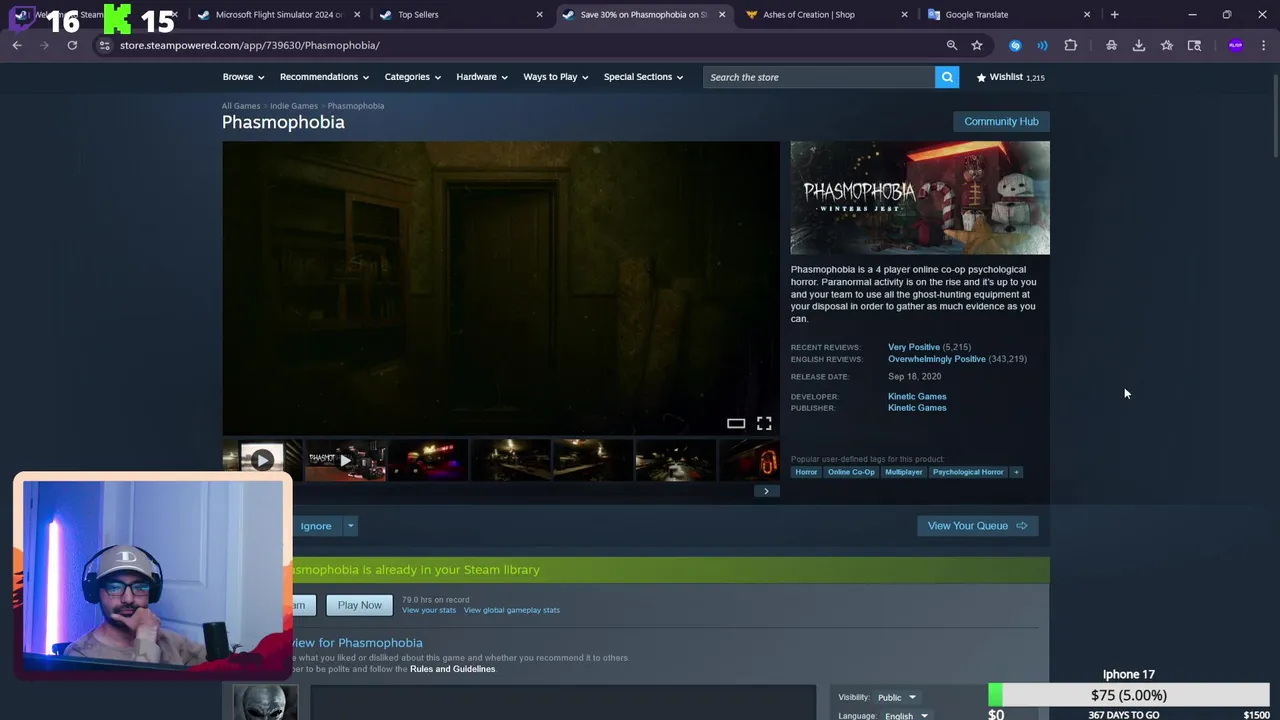The height and width of the screenshot is (720, 1280).
Task: Close the Microsoft Flight Simulator tab
Action: point(356,14)
